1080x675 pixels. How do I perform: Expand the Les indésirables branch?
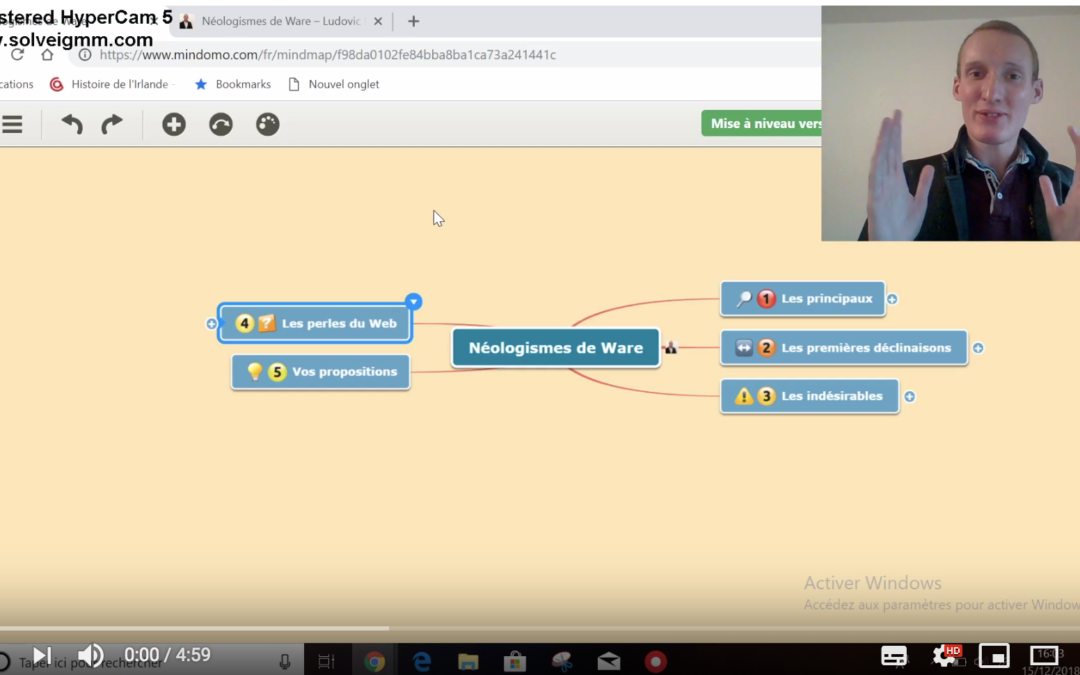coord(909,396)
